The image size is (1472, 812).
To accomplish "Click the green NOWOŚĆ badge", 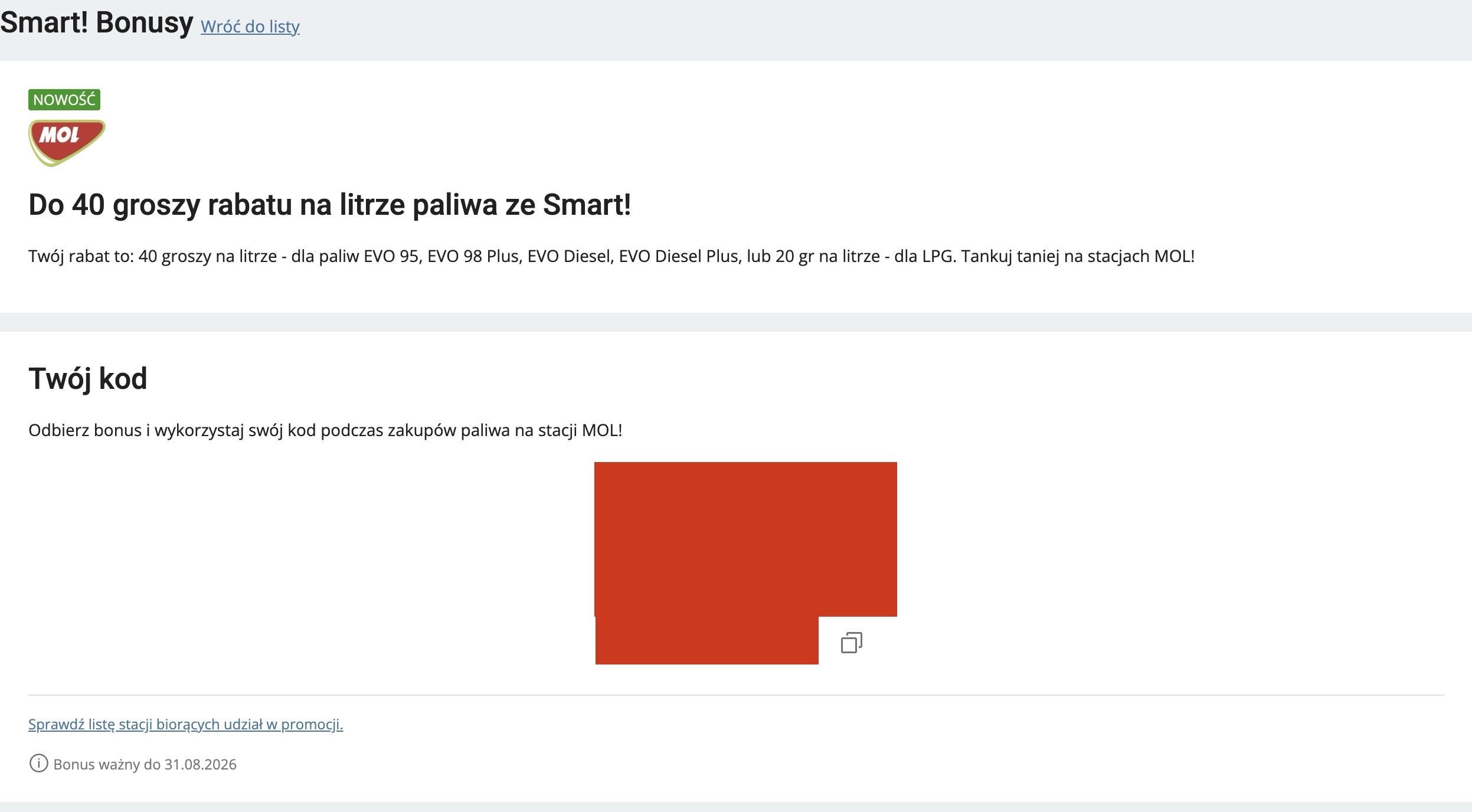I will pyautogui.click(x=64, y=100).
